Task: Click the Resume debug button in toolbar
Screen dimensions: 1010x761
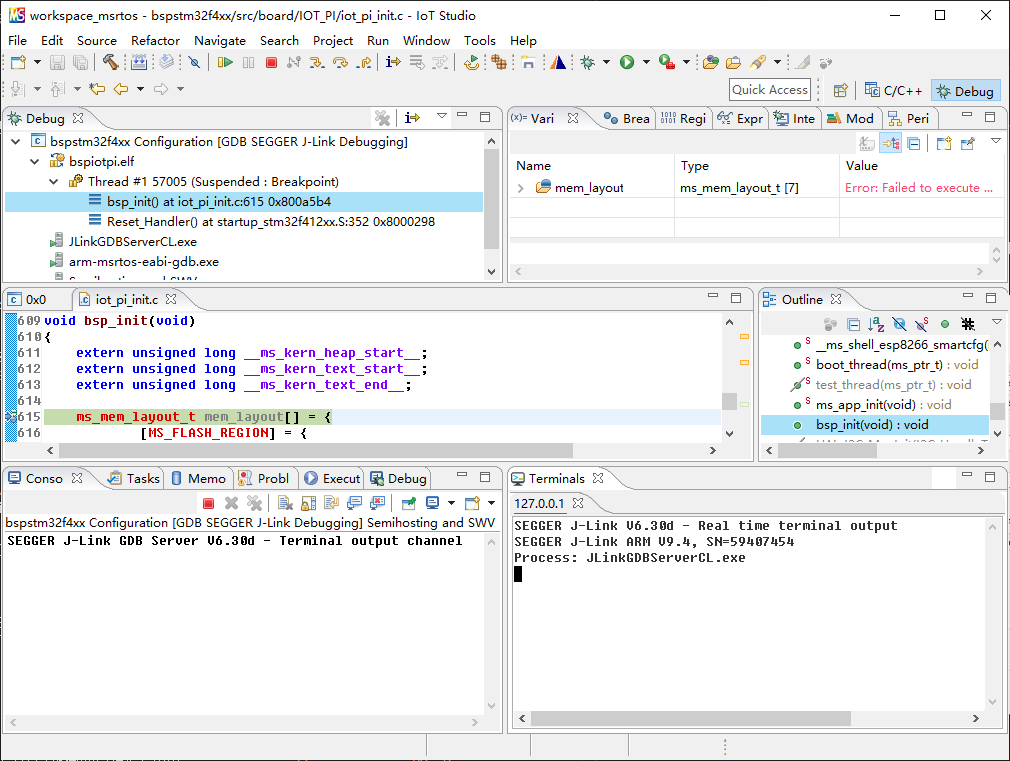Action: (x=225, y=63)
